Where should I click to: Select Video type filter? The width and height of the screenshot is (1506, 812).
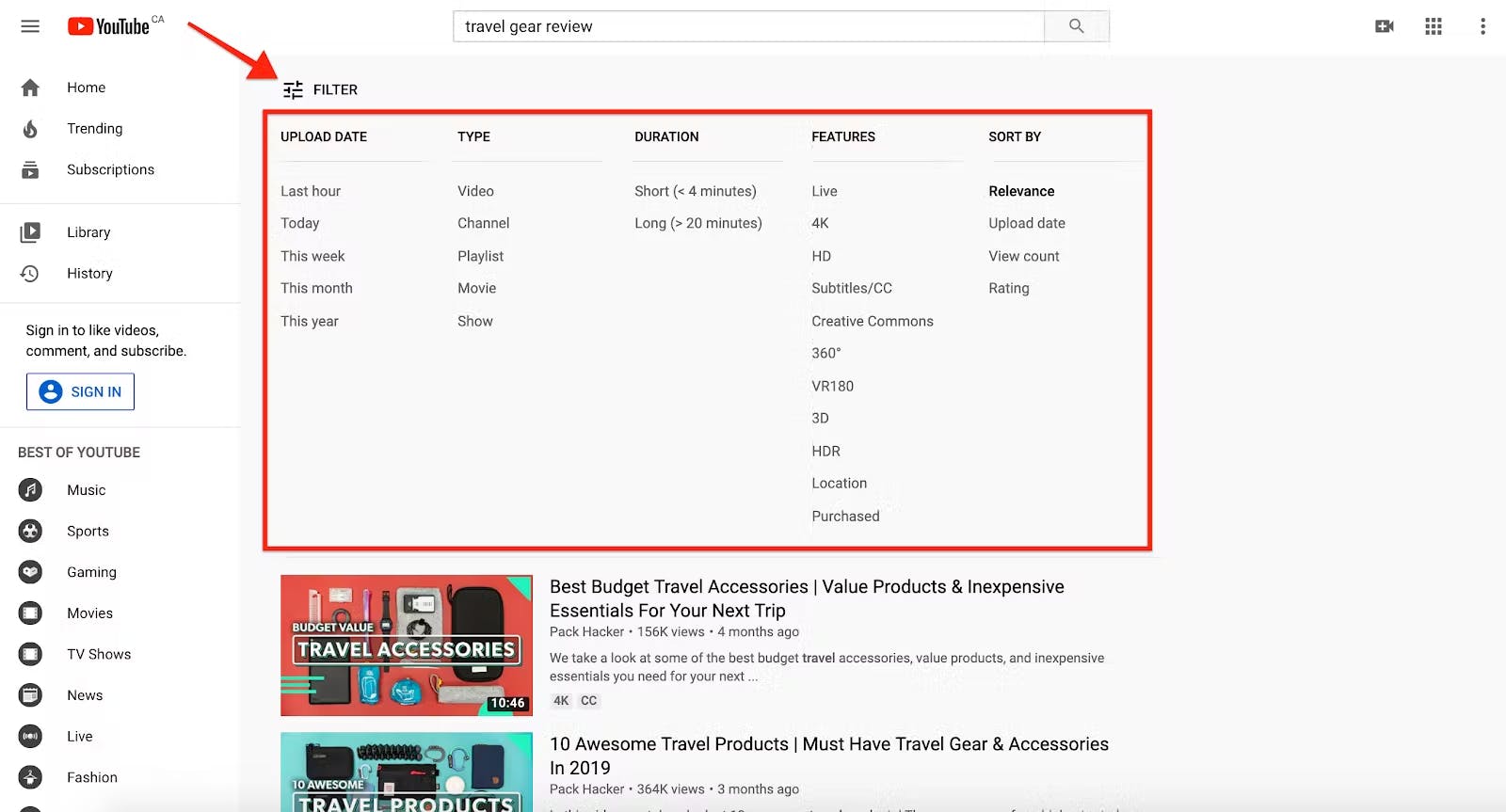click(475, 191)
